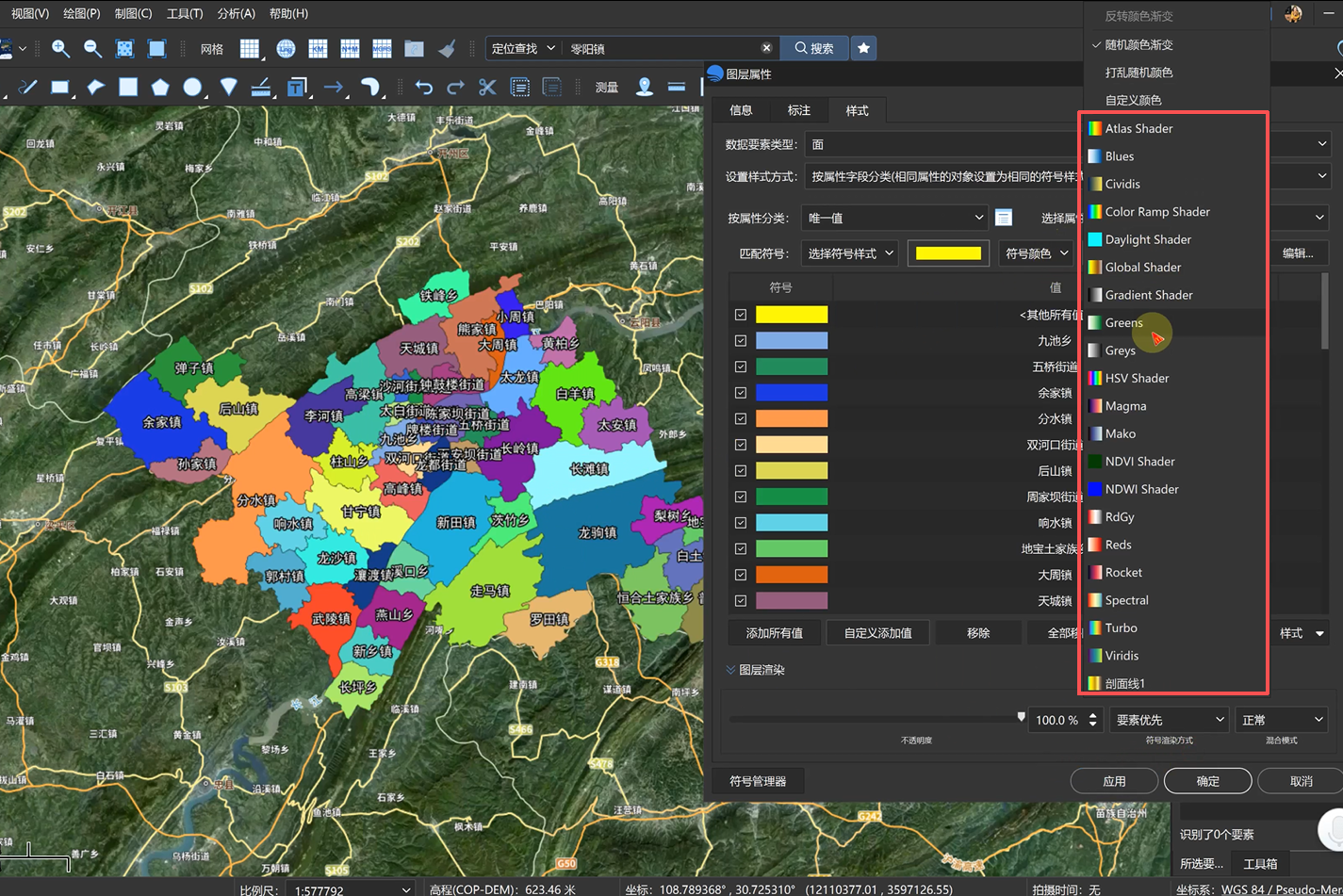Image resolution: width=1343 pixels, height=896 pixels.
Task: Click the 应用 button
Action: click(1114, 781)
